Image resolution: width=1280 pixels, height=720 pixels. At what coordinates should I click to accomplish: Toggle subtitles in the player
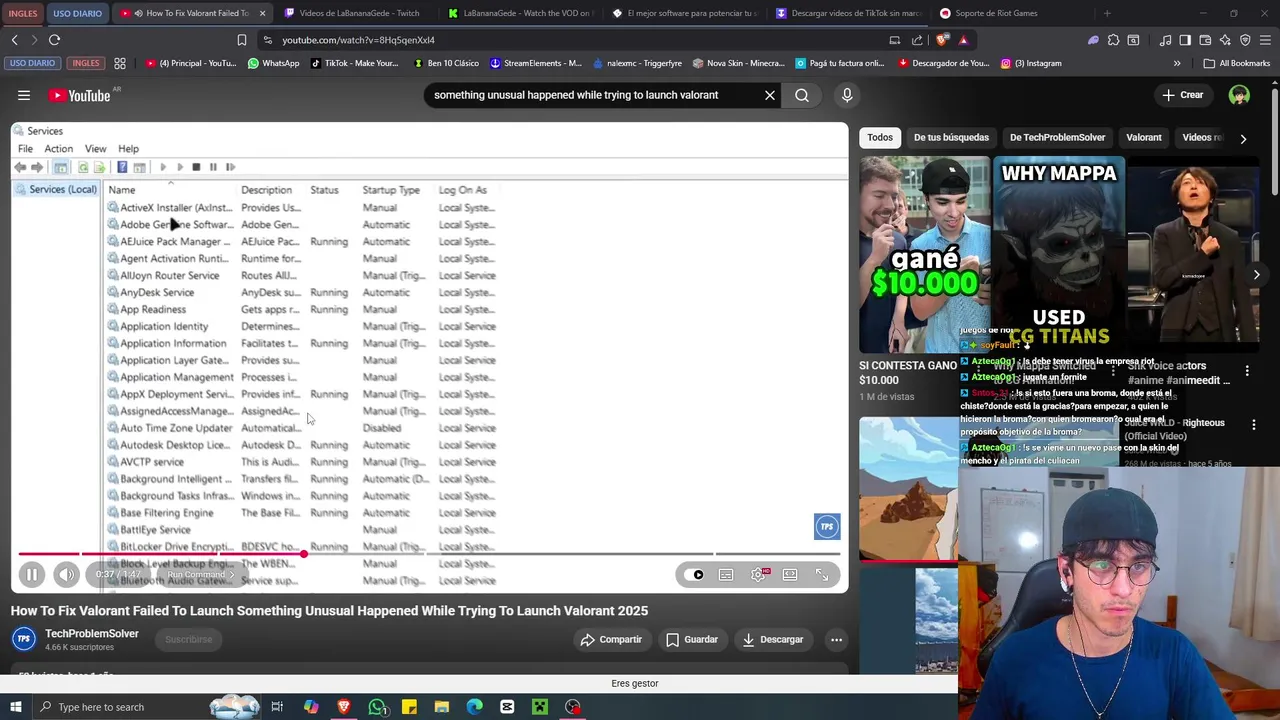(726, 575)
